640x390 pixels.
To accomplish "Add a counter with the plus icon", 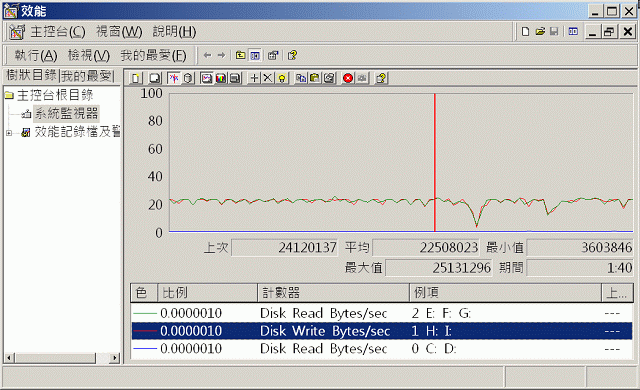I will 254,78.
